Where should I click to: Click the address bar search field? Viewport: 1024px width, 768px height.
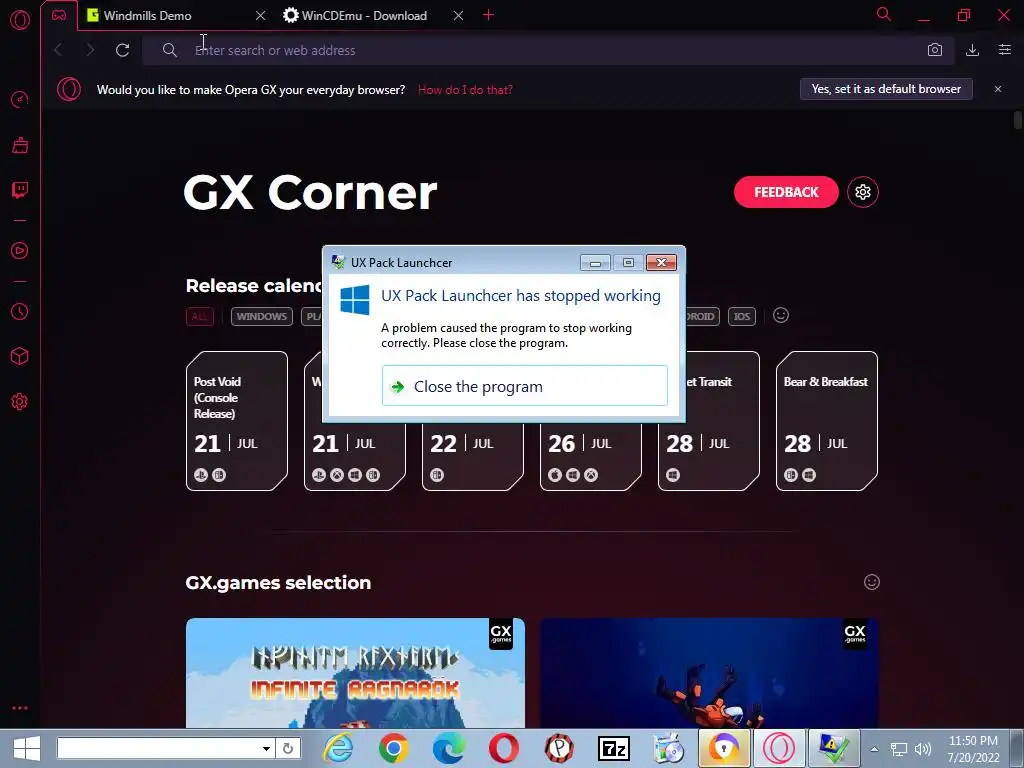tap(547, 50)
